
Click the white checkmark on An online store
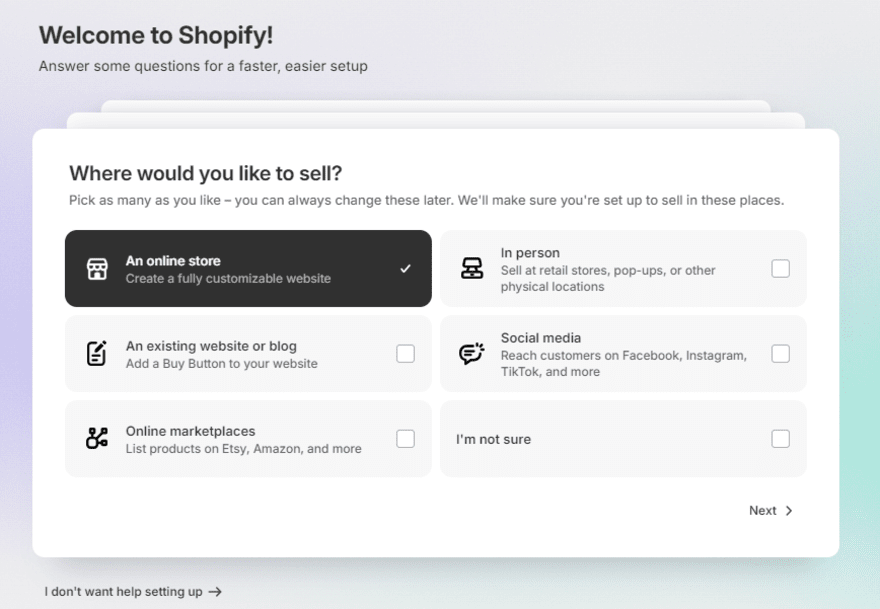pyautogui.click(x=406, y=268)
